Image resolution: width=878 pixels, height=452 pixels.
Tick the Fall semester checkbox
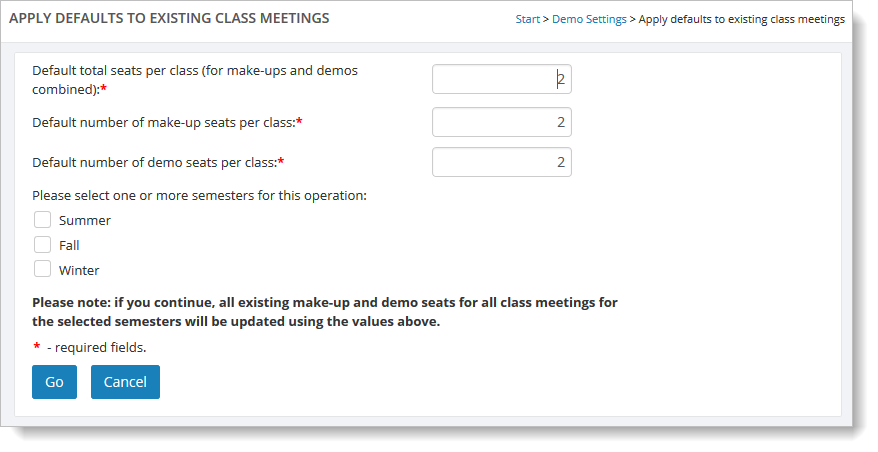[43, 245]
